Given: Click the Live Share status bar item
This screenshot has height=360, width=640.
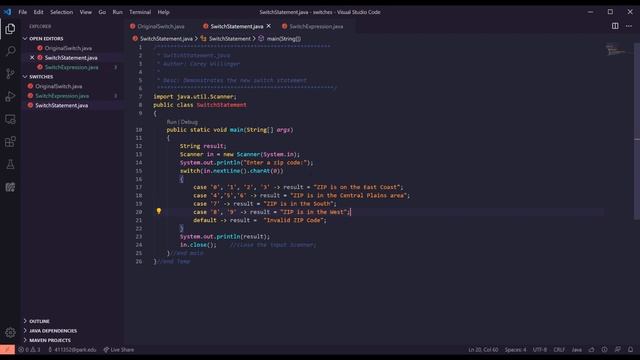Looking at the screenshot, I should (119, 350).
